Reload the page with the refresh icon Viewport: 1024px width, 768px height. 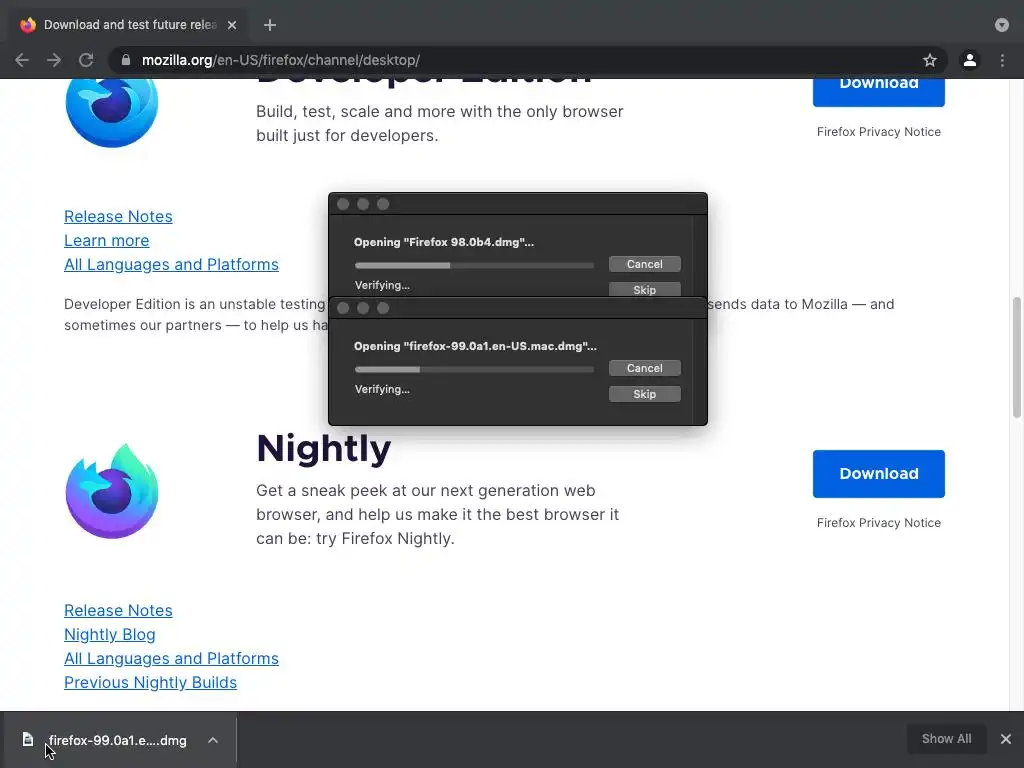coord(86,60)
